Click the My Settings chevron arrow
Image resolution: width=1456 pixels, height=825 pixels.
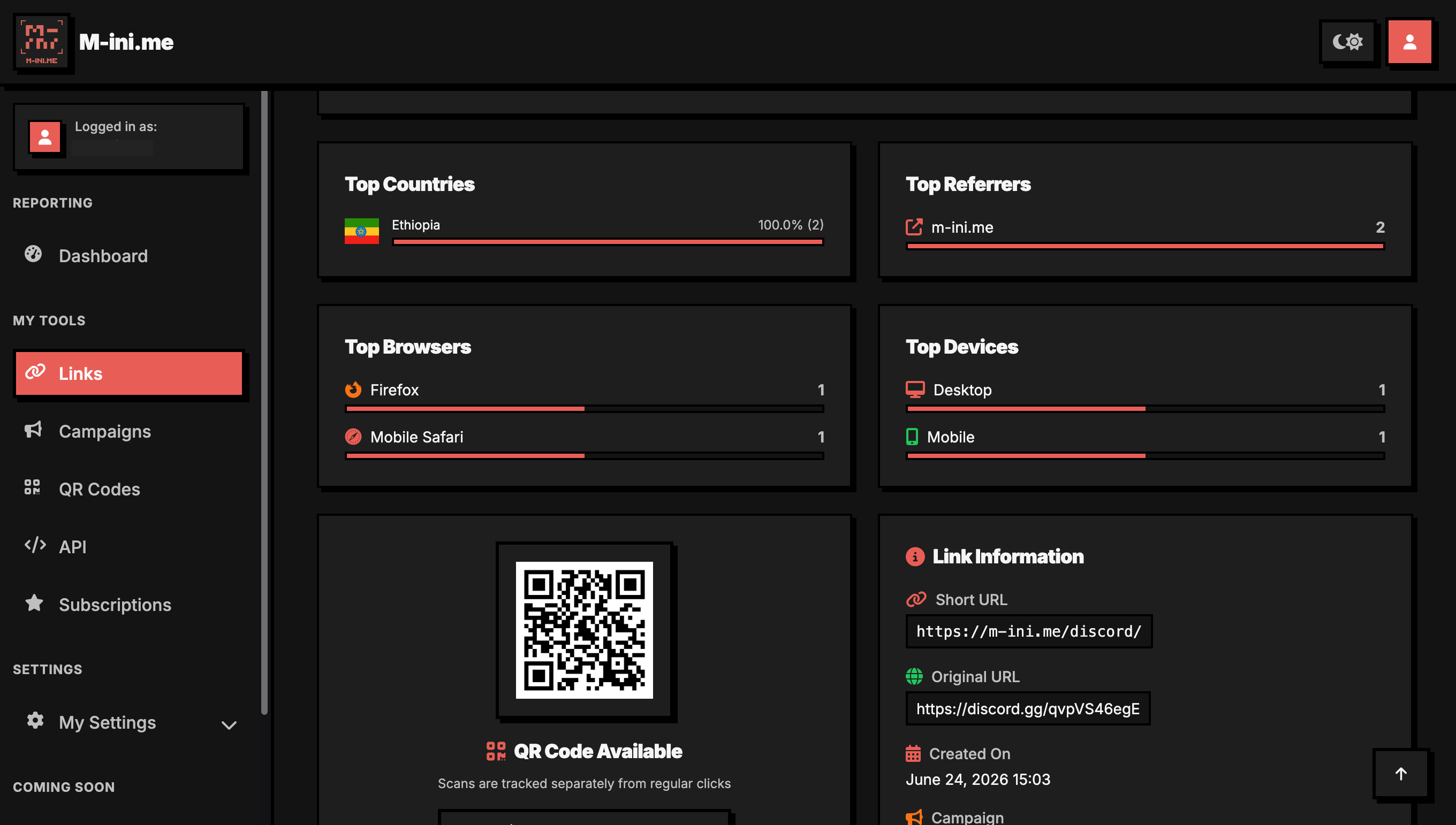[x=229, y=725]
